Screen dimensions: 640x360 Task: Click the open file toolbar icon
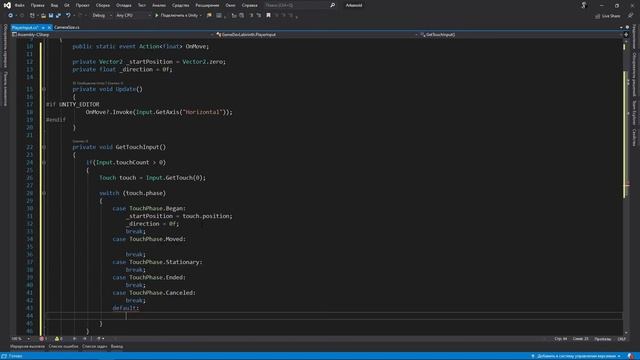tap(43, 16)
